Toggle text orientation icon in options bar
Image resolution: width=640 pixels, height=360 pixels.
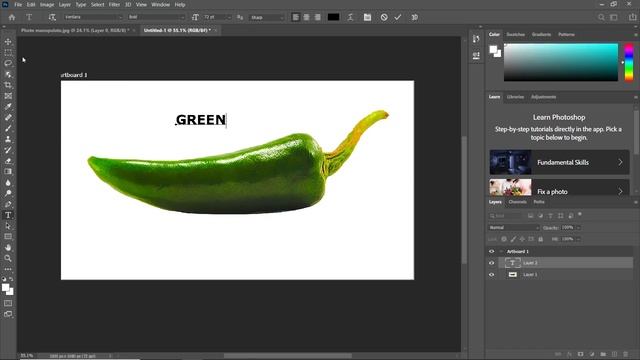point(52,17)
